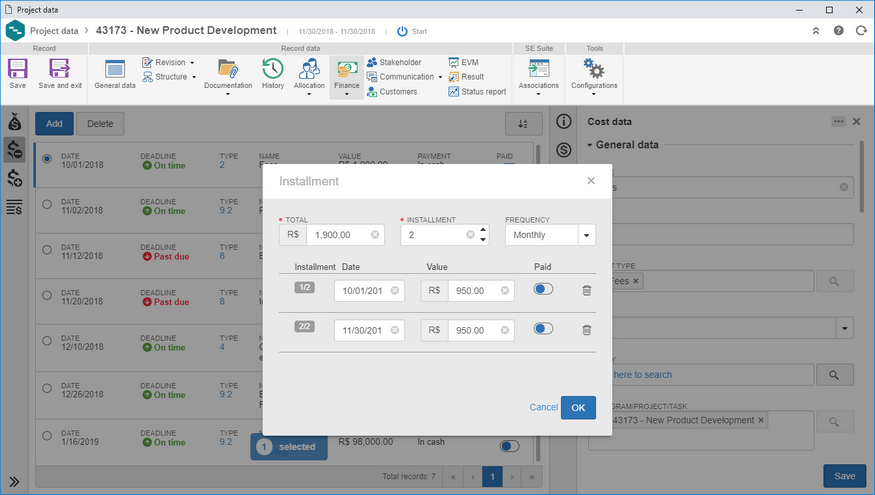The width and height of the screenshot is (875, 495).
Task: Click the Delete button
Action: 100,124
